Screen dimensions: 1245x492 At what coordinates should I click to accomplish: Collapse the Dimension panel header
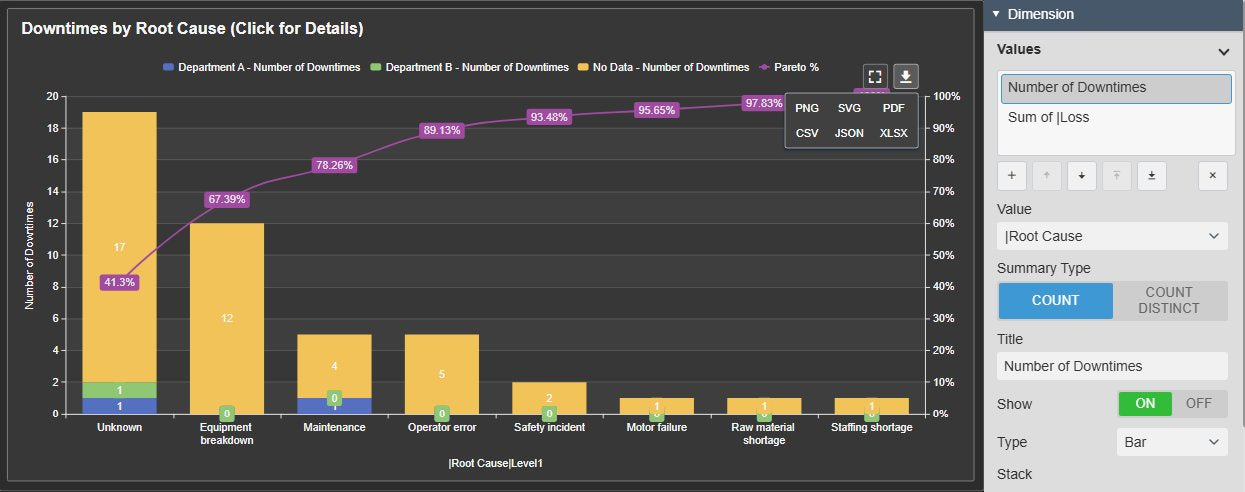coord(1114,14)
